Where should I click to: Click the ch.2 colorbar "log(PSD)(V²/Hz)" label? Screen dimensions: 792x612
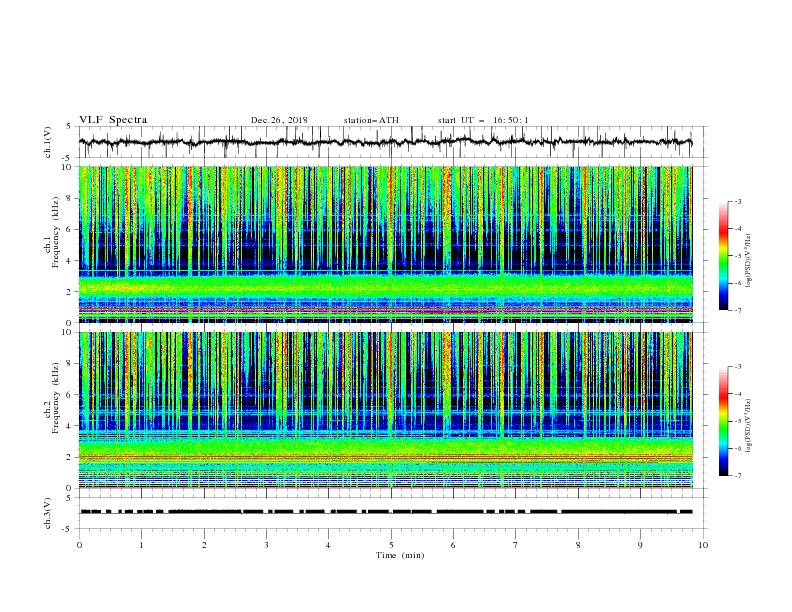click(749, 426)
